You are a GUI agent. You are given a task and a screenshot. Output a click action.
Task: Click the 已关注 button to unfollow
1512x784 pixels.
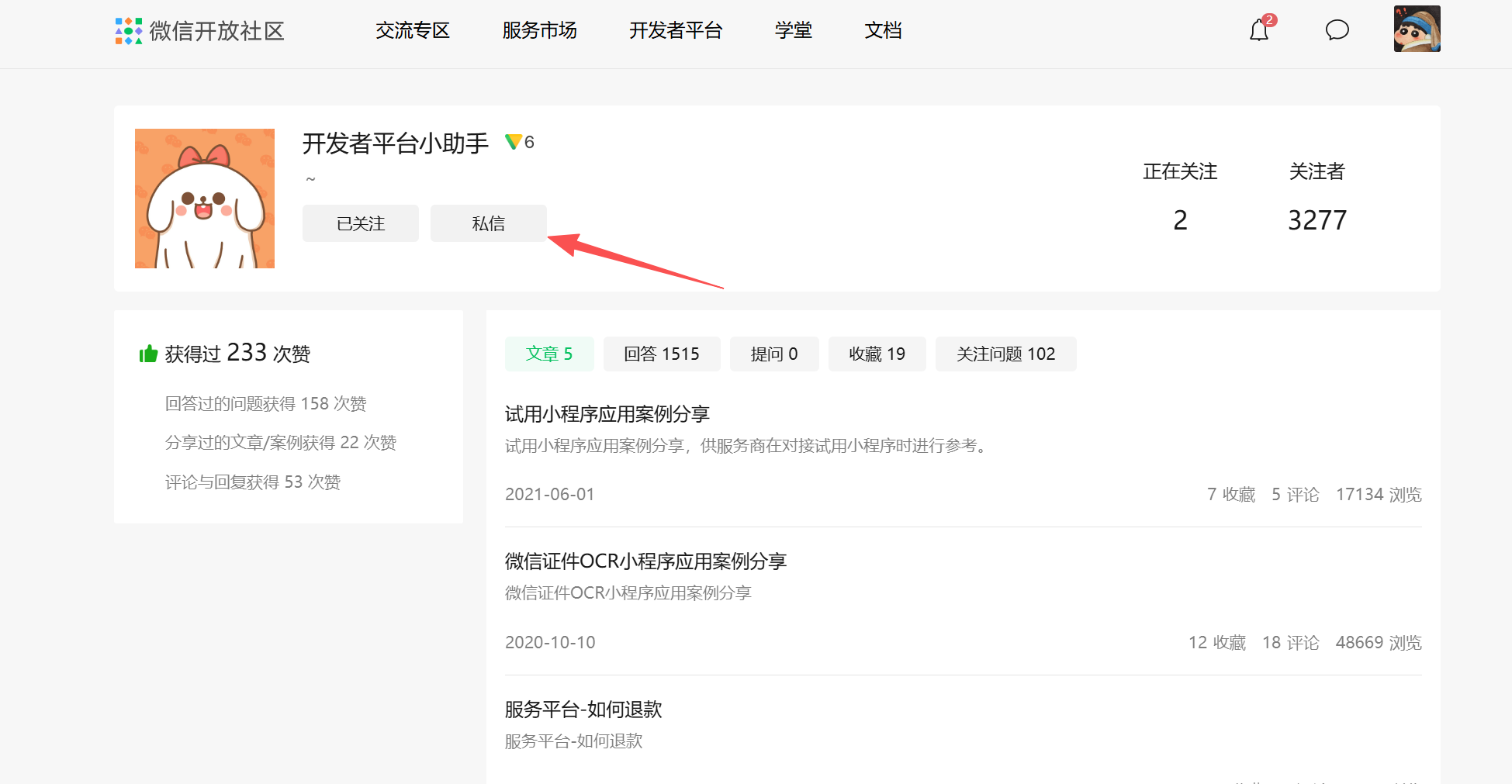[361, 223]
